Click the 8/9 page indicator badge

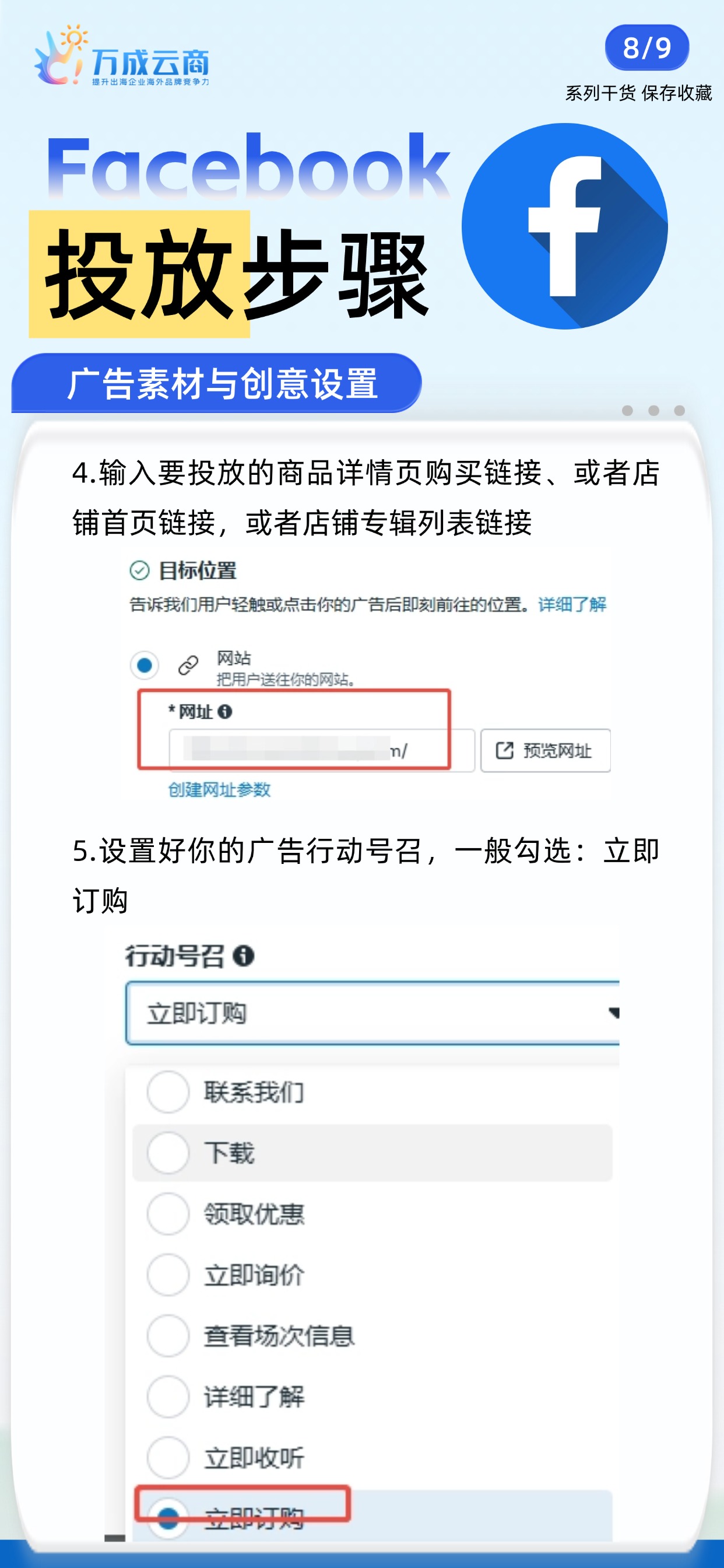coord(646,47)
